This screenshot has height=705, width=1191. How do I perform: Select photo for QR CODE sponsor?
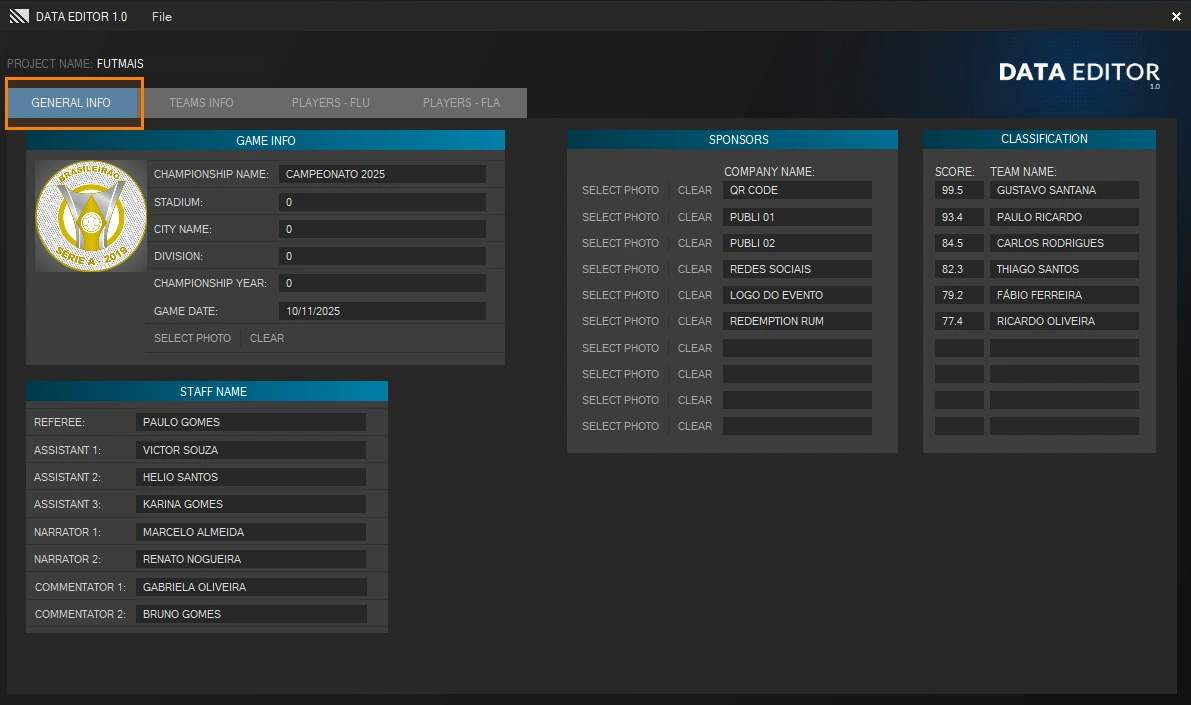[x=620, y=190]
